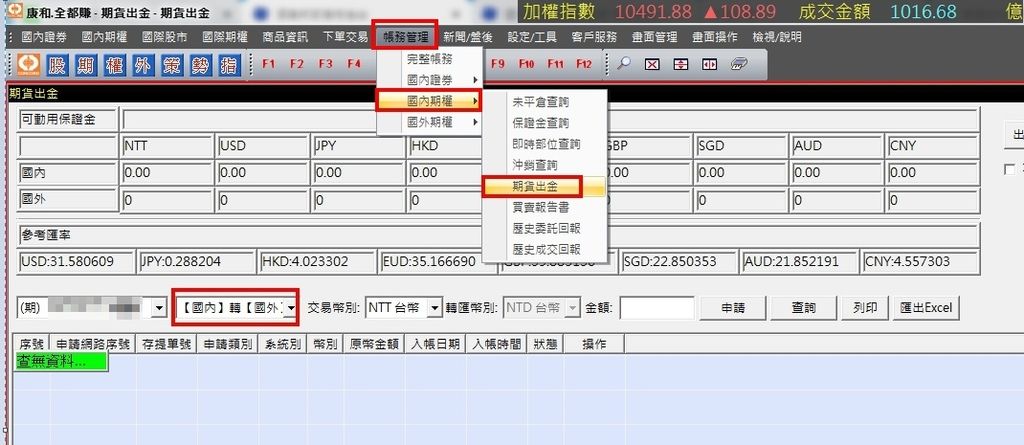Open the 商品資訊 menu
The height and width of the screenshot is (445, 1024).
tap(285, 37)
